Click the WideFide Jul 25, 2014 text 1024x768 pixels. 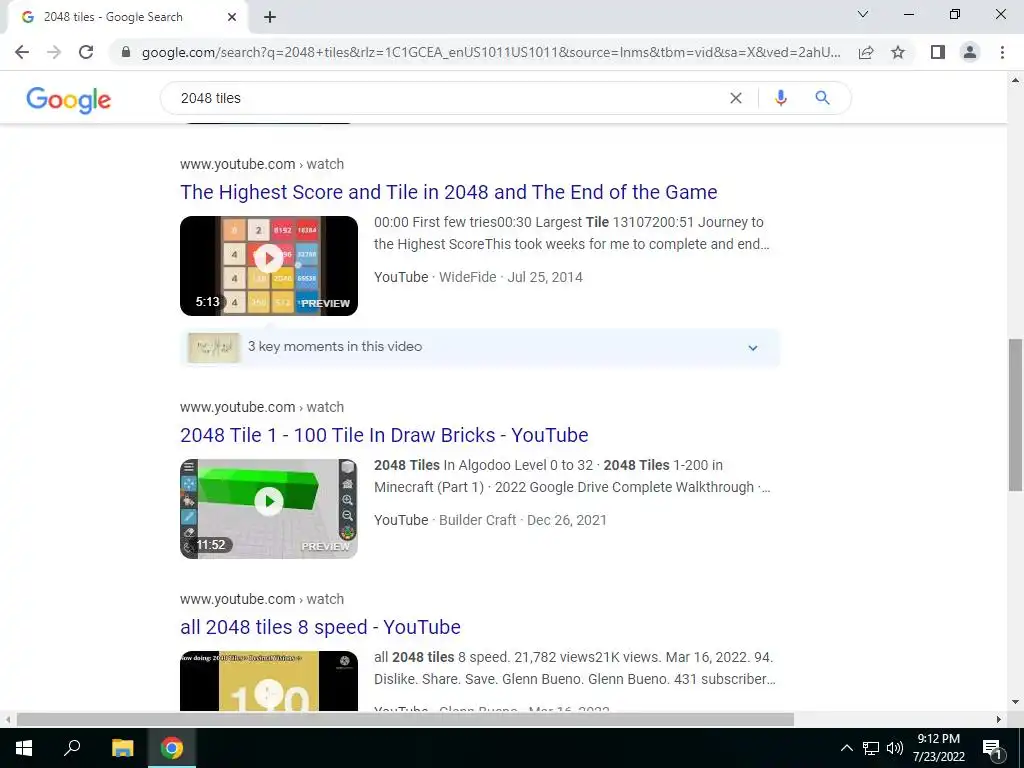pos(511,277)
